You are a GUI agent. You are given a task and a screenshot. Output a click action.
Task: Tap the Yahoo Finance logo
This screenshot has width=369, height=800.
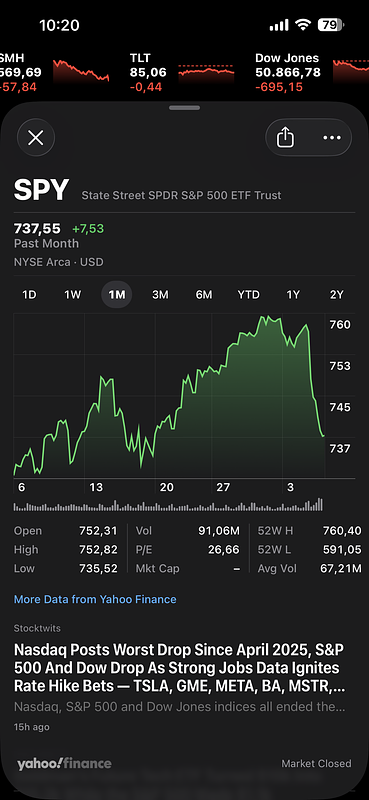(64, 763)
